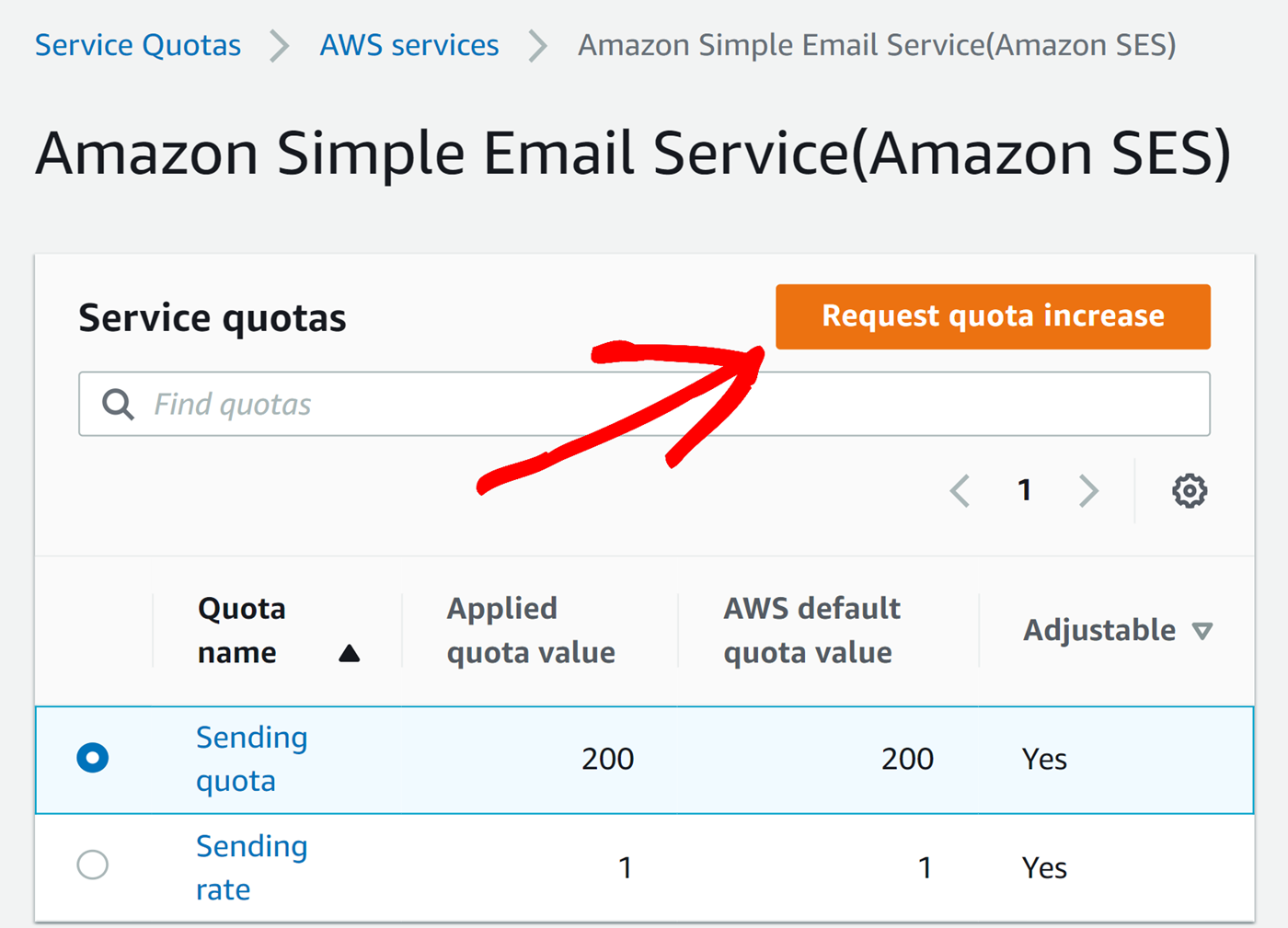Open the table preferences gear icon
This screenshot has height=928, width=1288.
(x=1190, y=490)
